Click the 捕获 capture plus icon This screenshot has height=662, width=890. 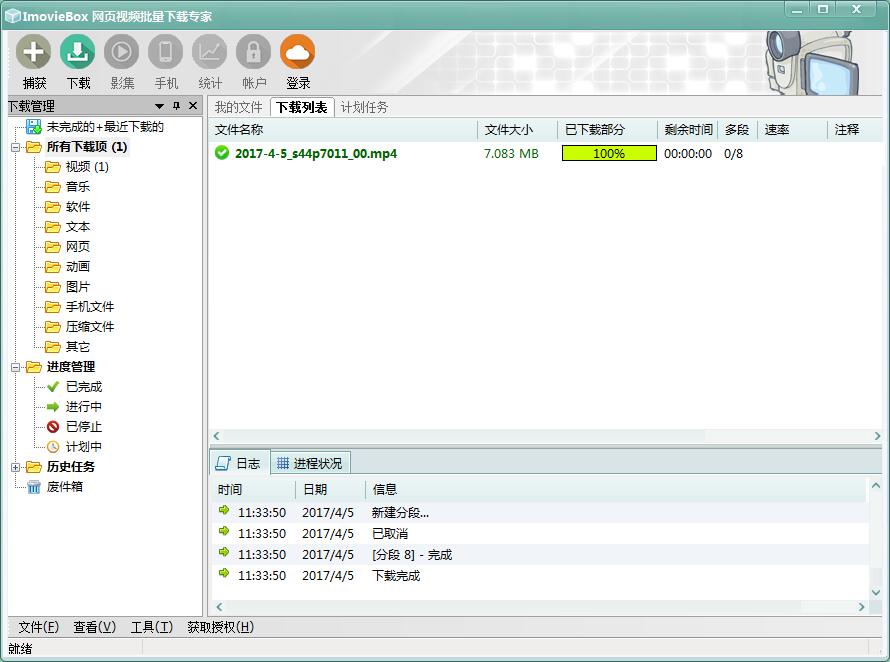tap(34, 52)
